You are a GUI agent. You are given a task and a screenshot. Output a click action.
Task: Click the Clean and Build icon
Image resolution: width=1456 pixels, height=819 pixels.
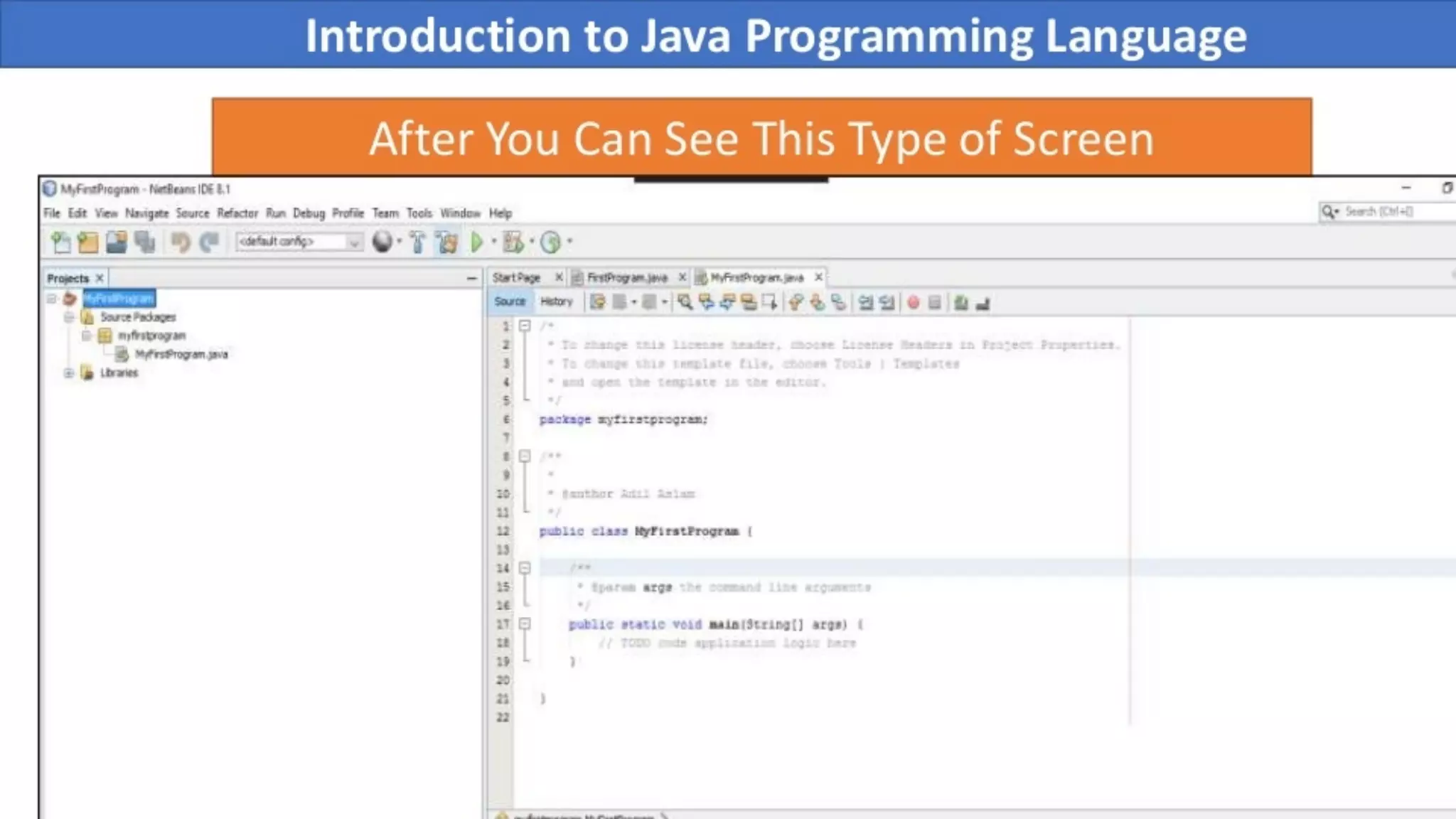(x=447, y=242)
